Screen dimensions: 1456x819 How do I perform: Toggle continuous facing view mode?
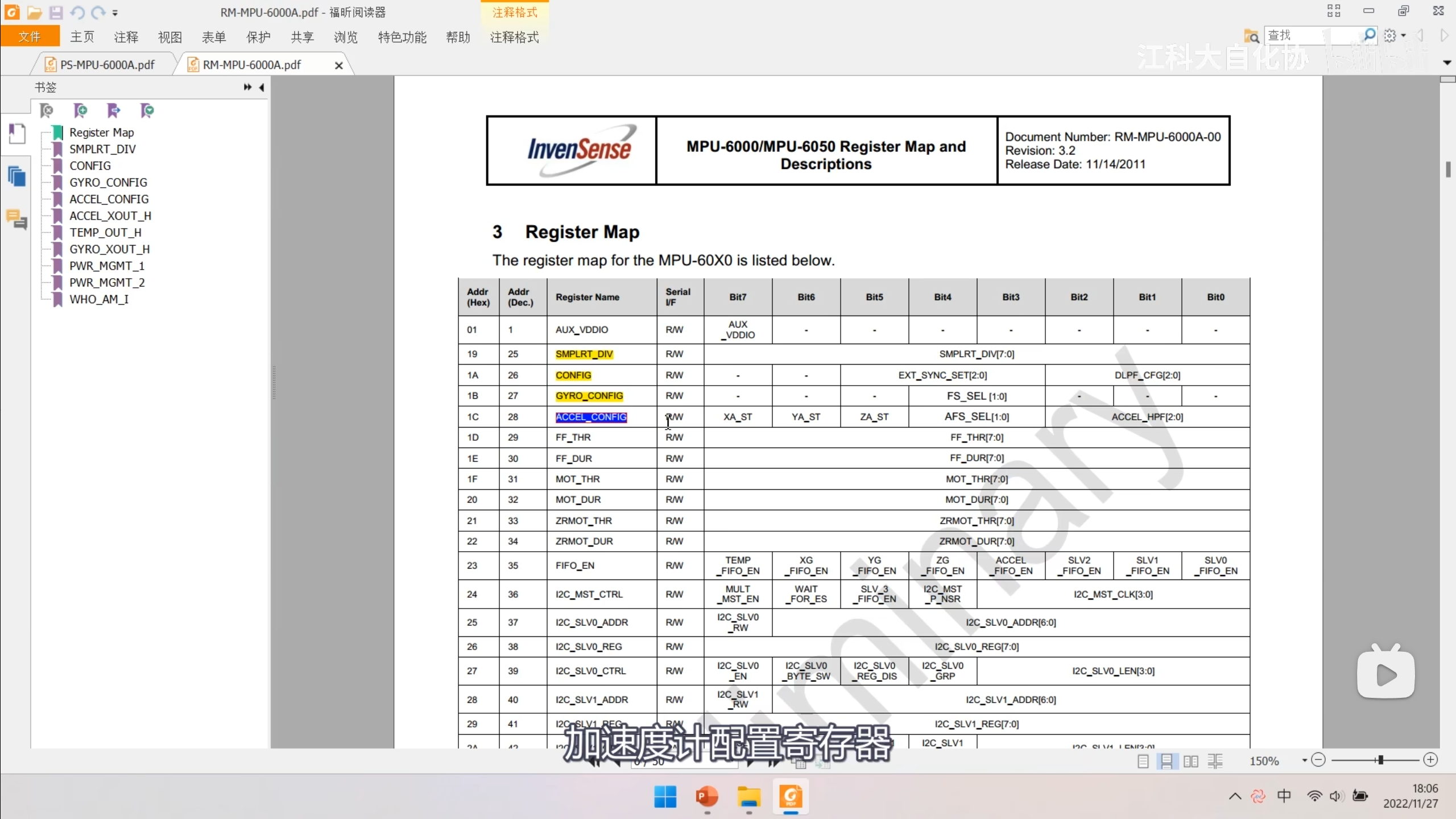(x=1215, y=761)
